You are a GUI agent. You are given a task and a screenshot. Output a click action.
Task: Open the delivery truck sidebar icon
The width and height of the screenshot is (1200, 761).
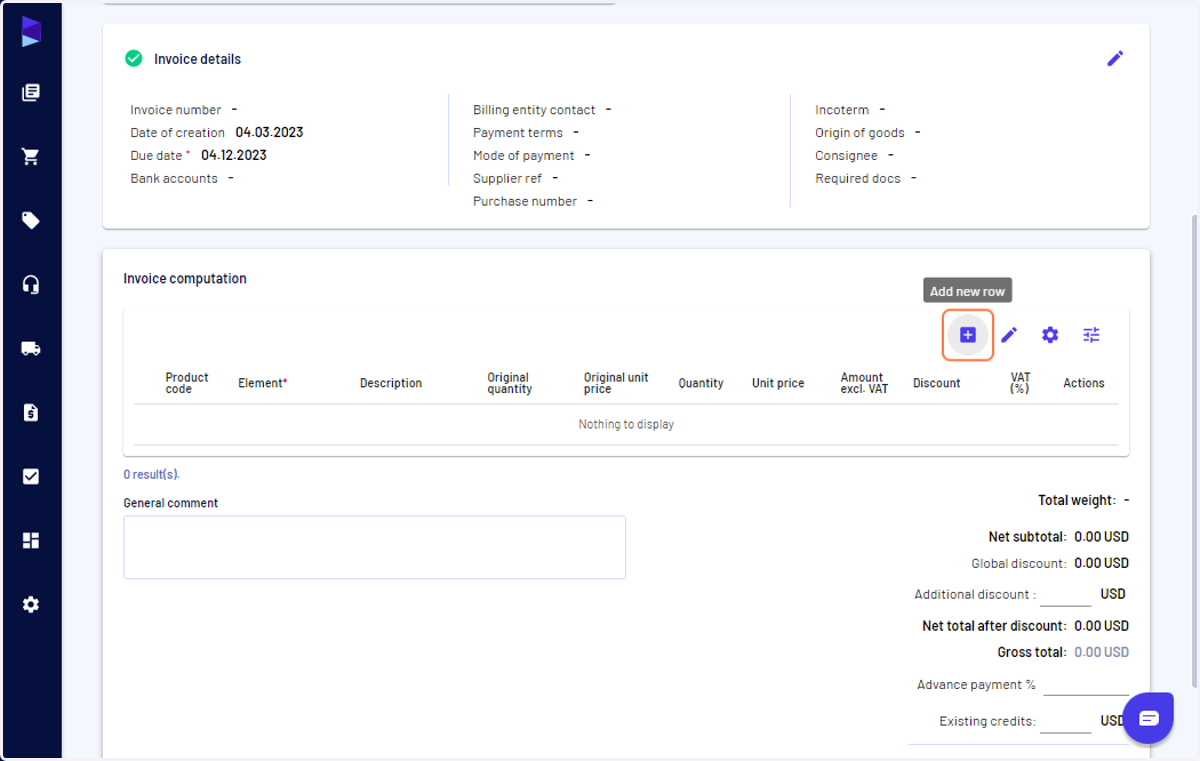point(31,349)
